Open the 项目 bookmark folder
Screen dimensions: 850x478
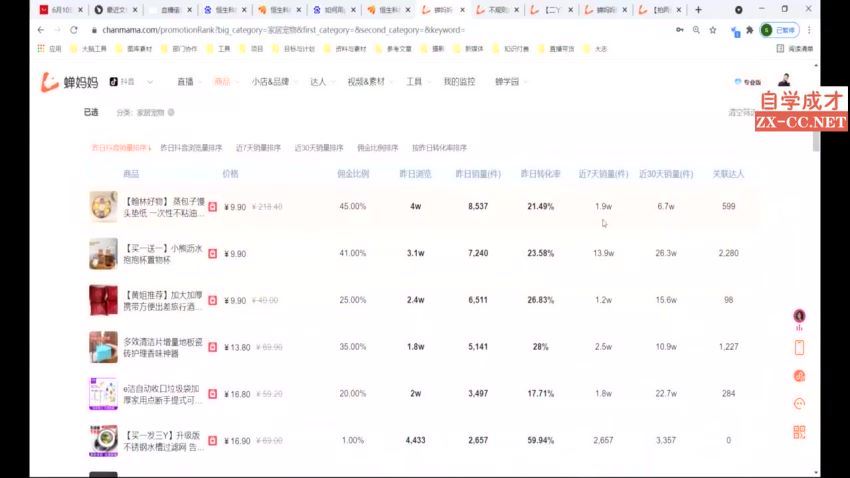coord(252,49)
